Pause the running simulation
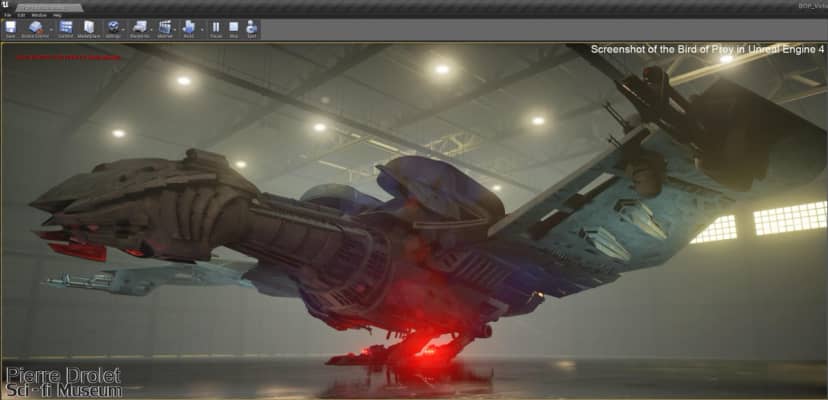 pos(216,28)
